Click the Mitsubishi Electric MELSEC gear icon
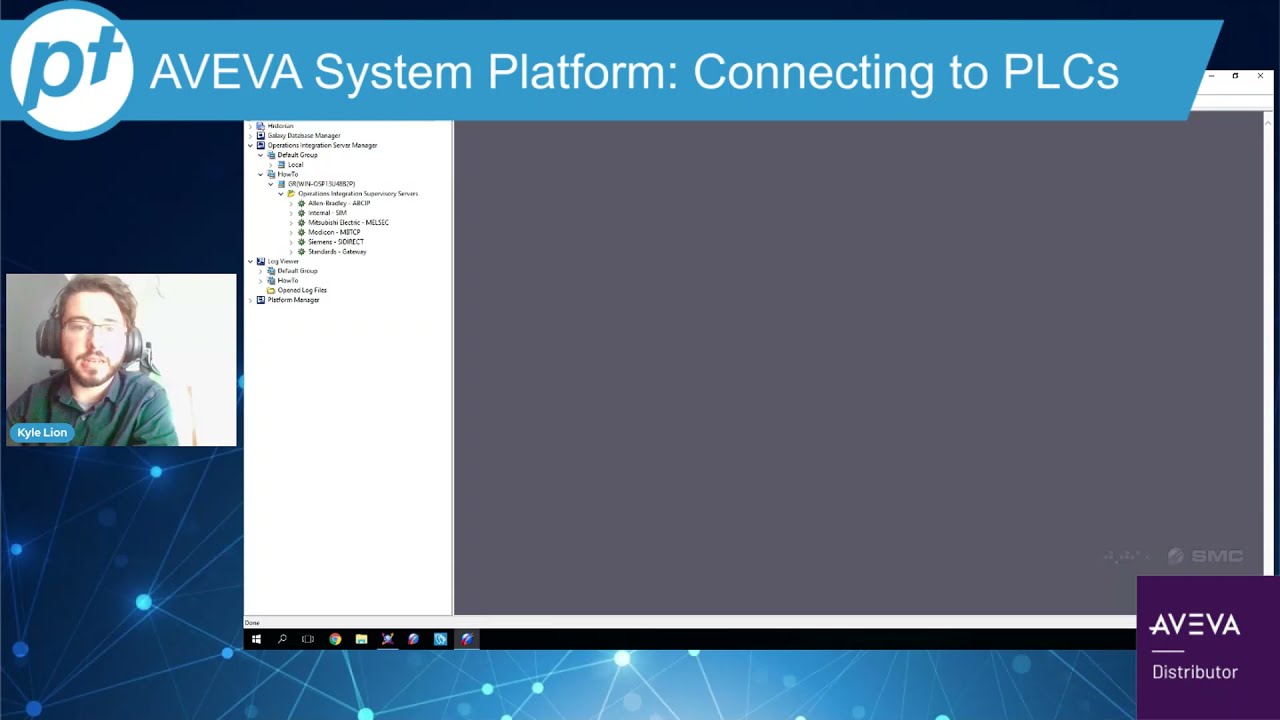The height and width of the screenshot is (720, 1280). coord(301,223)
